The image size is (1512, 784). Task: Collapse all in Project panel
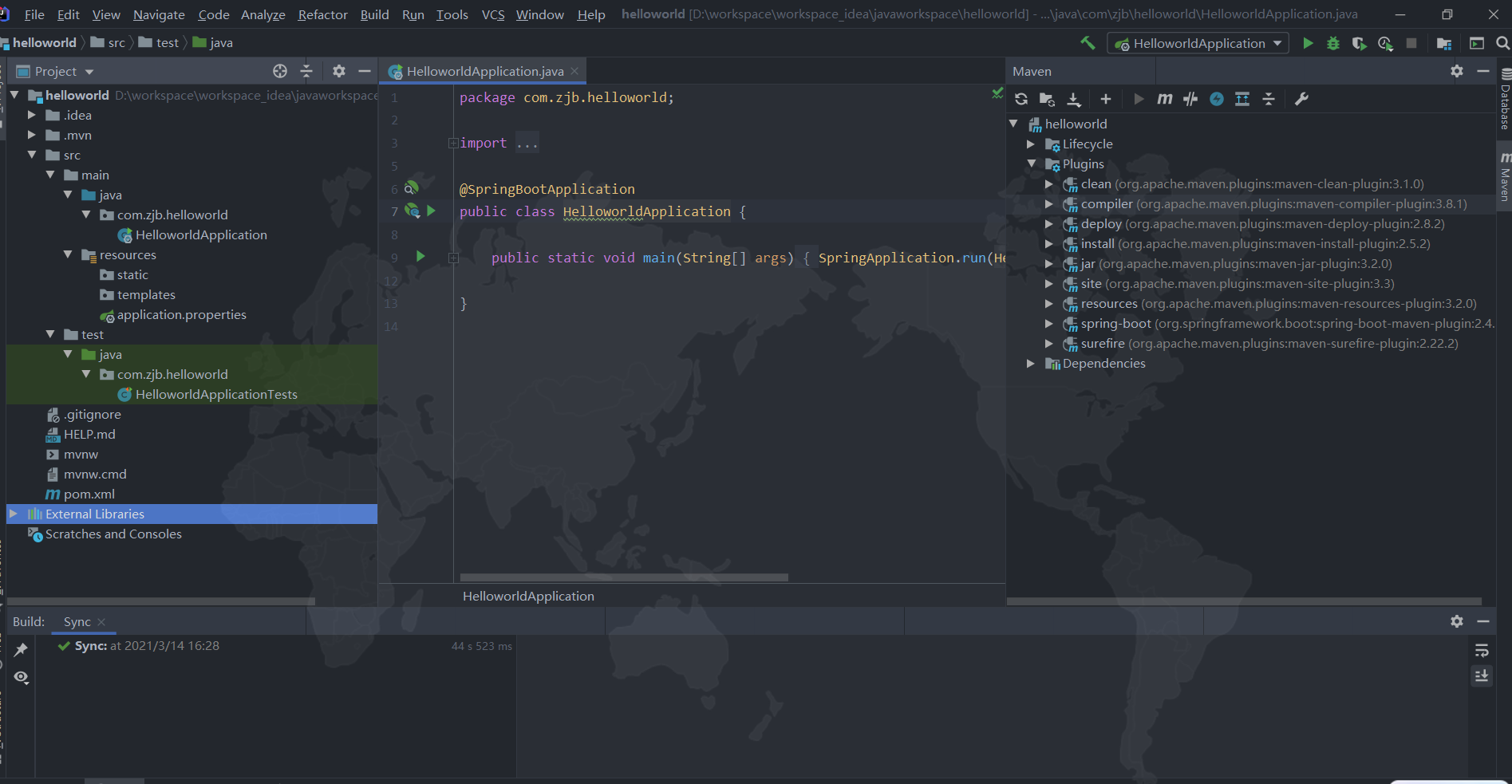pyautogui.click(x=306, y=71)
